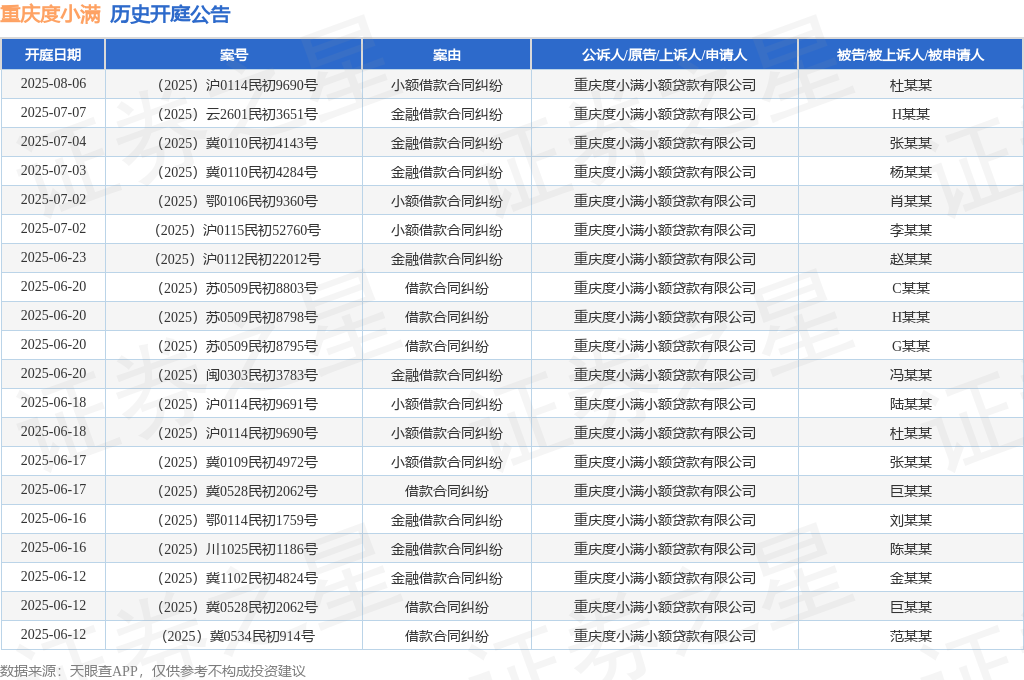Click the 被告/被上诉人/被申请人 column header
Image resolution: width=1024 pixels, height=680 pixels.
pyautogui.click(x=910, y=55)
